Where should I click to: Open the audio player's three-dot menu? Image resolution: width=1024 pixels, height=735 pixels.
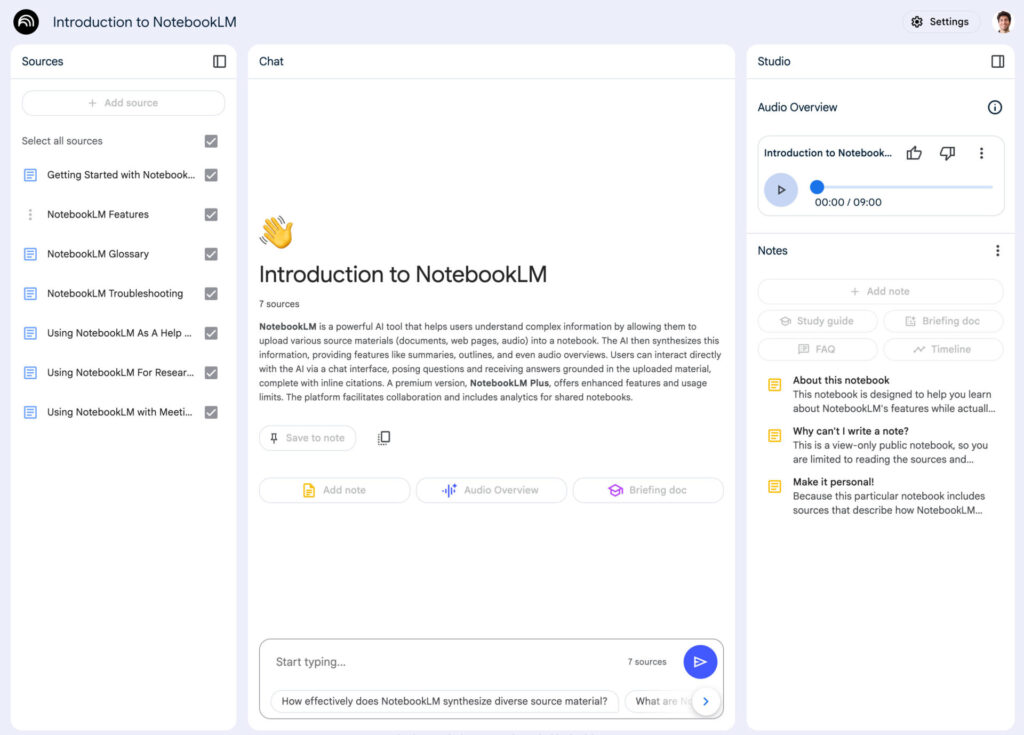981,153
